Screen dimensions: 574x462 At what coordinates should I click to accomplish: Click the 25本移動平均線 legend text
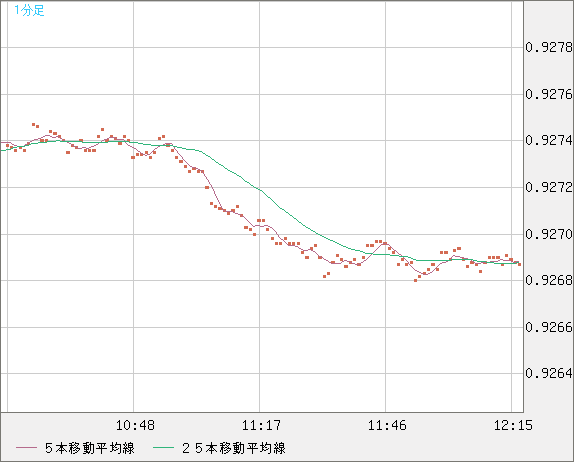[234, 448]
